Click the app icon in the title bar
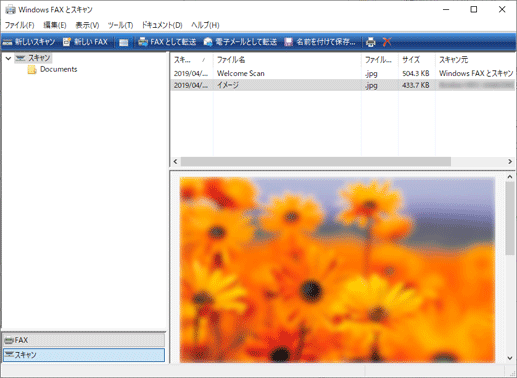This screenshot has height=378, width=517. click(10, 10)
